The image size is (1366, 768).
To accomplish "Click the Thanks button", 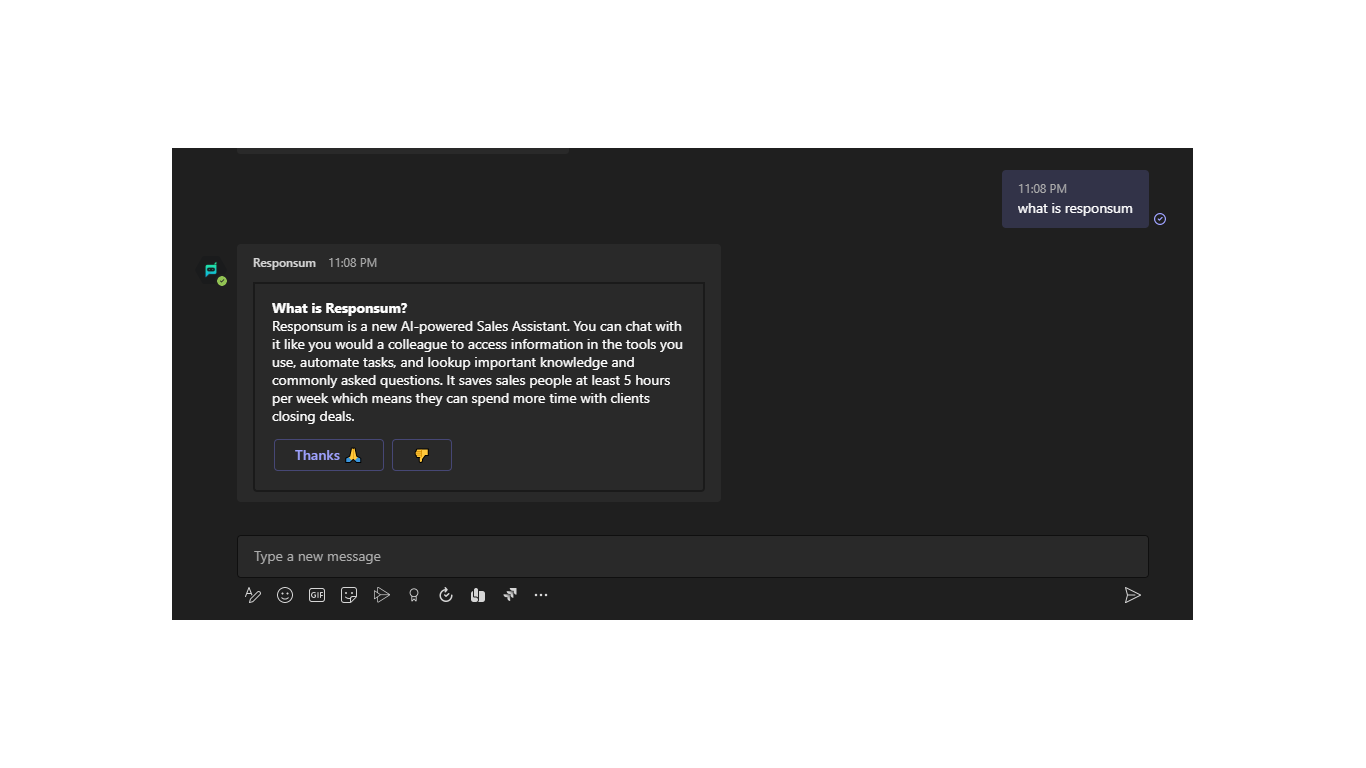I will click(329, 455).
